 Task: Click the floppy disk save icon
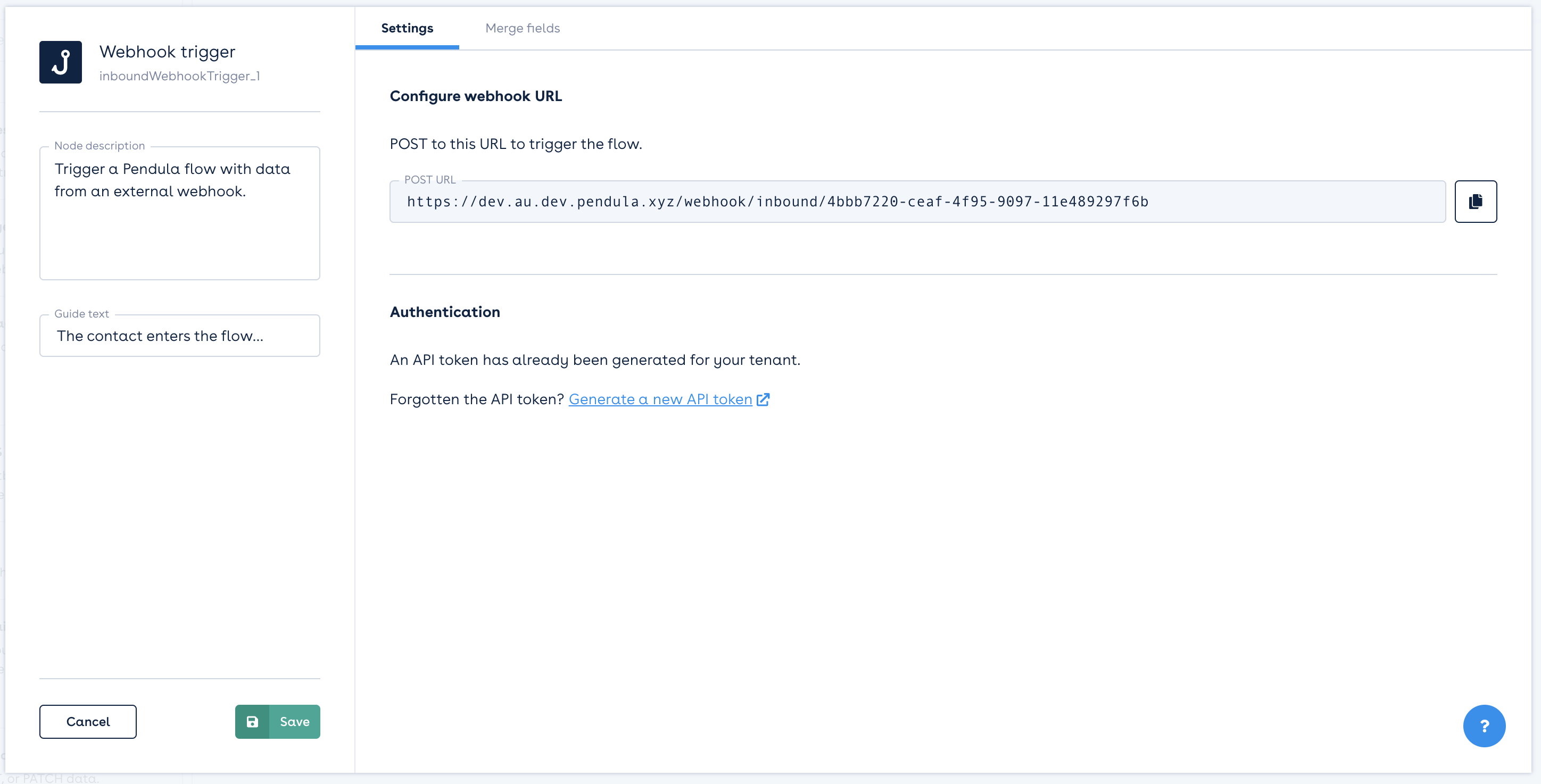[x=252, y=721]
